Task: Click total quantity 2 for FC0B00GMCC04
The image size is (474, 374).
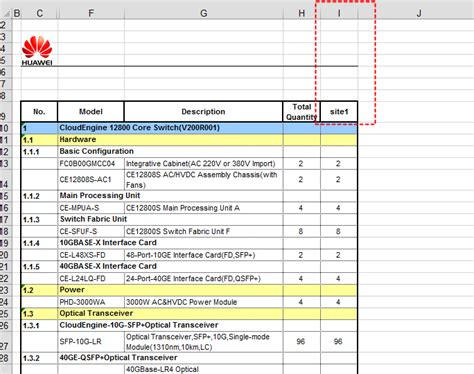Action: 301,164
